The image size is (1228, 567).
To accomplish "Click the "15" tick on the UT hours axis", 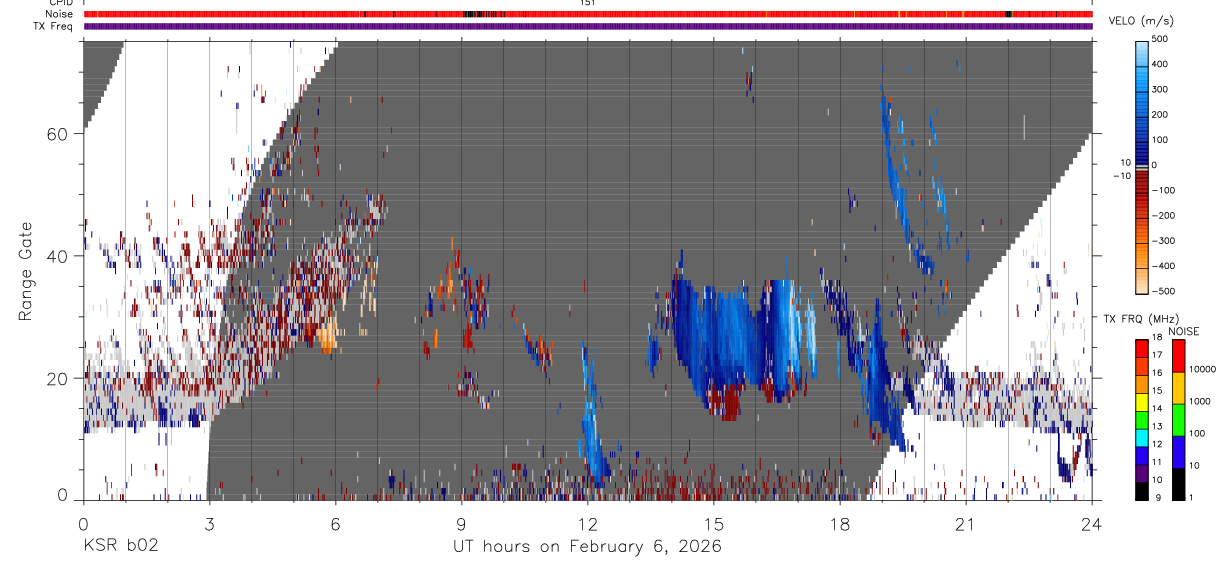I will click(713, 524).
